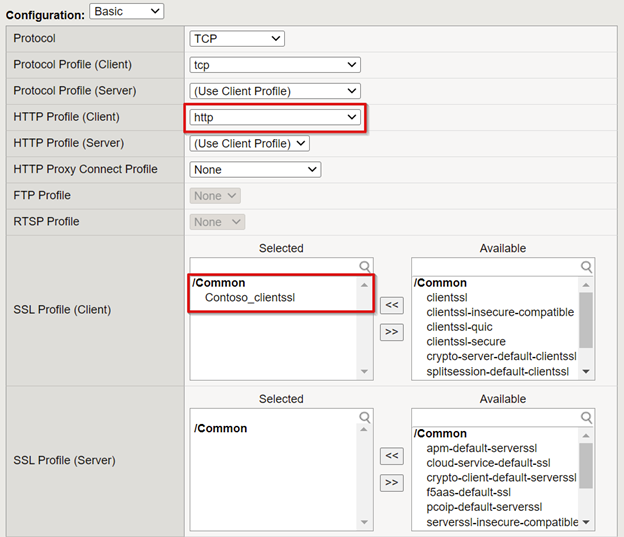Click SSL Server Available search field
The width and height of the screenshot is (624, 537).
click(496, 418)
